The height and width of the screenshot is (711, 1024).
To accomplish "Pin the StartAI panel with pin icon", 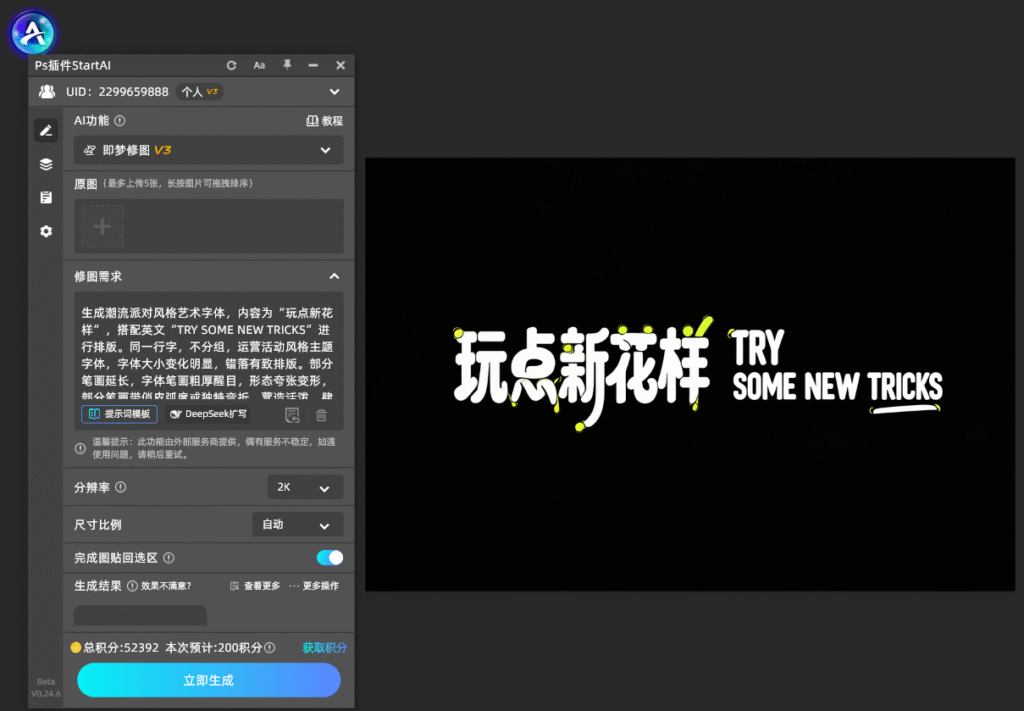I will [287, 65].
